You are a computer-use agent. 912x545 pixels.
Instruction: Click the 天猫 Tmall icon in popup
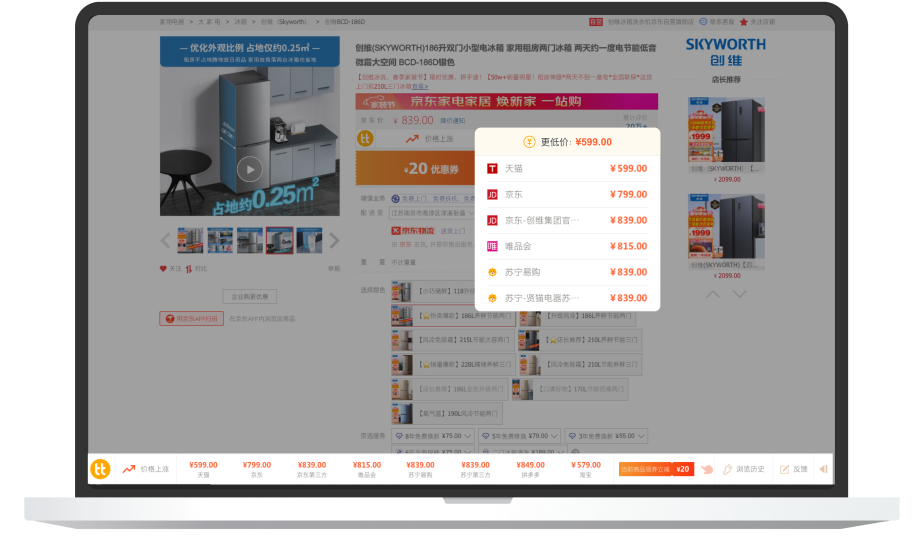pos(492,169)
